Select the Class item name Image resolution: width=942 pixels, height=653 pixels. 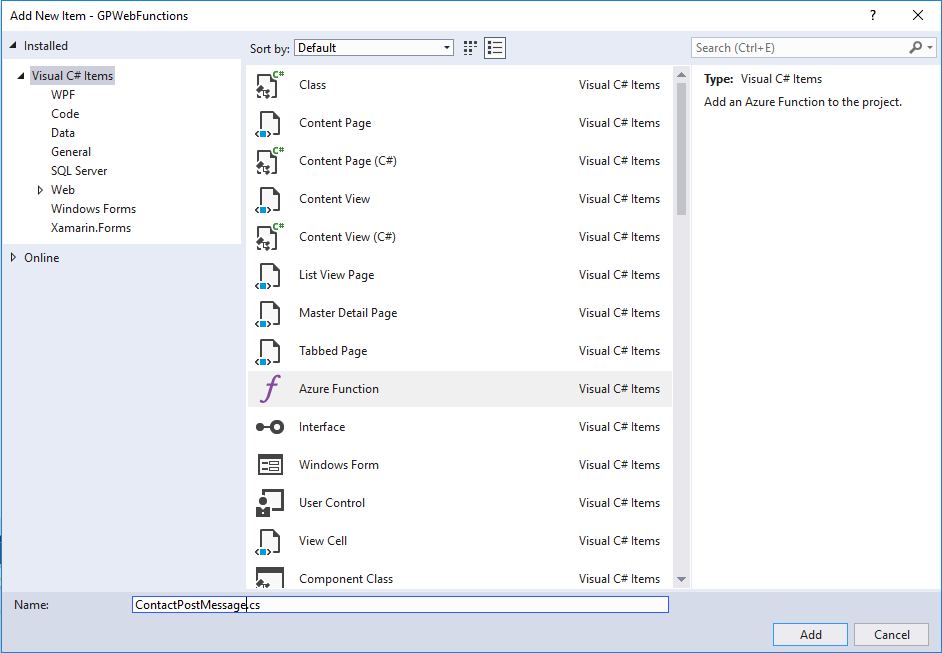[x=312, y=85]
